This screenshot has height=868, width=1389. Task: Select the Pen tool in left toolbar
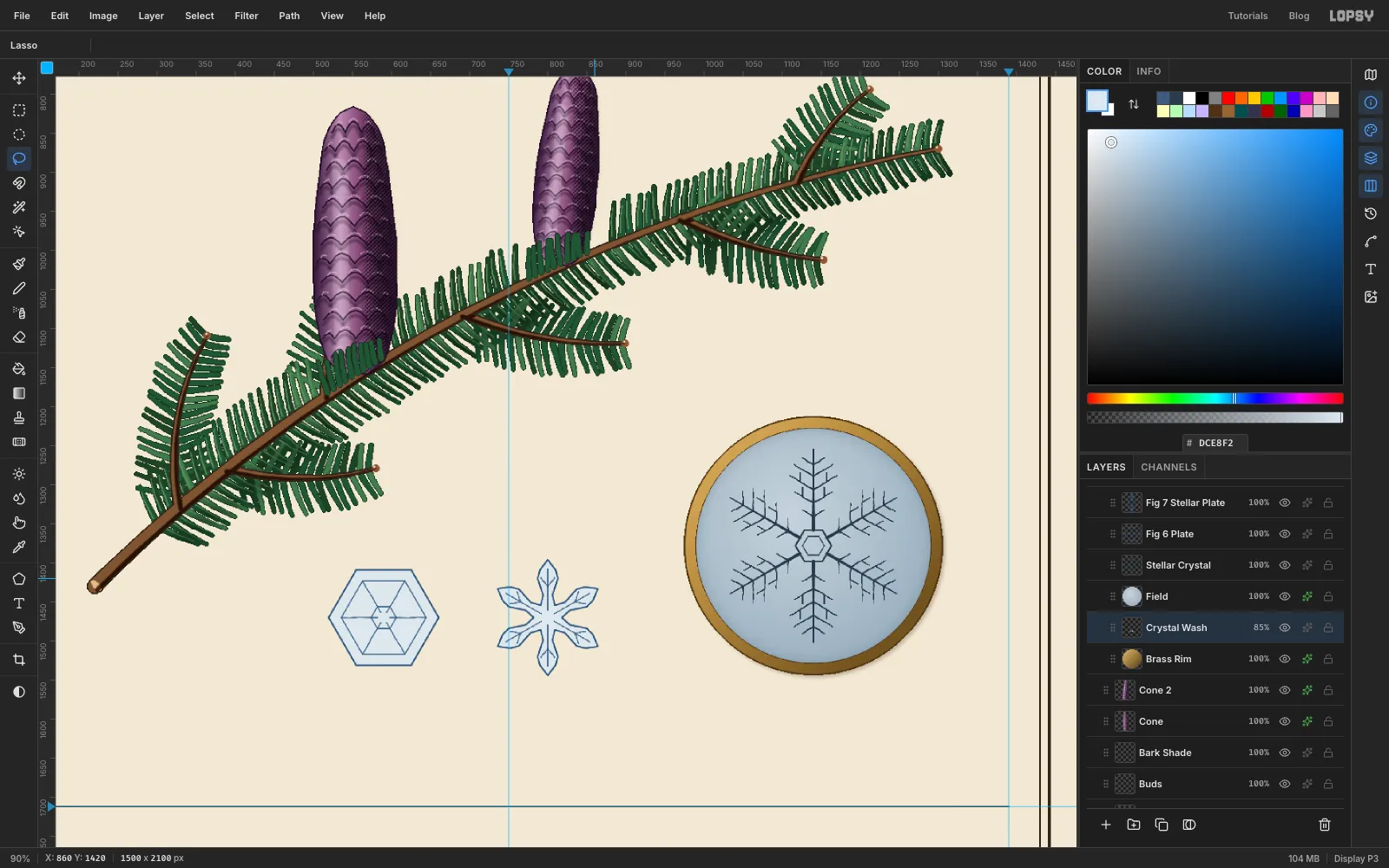click(19, 628)
